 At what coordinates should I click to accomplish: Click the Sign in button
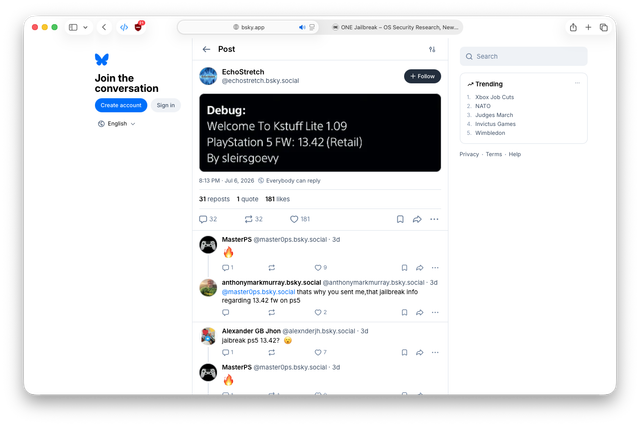click(166, 105)
